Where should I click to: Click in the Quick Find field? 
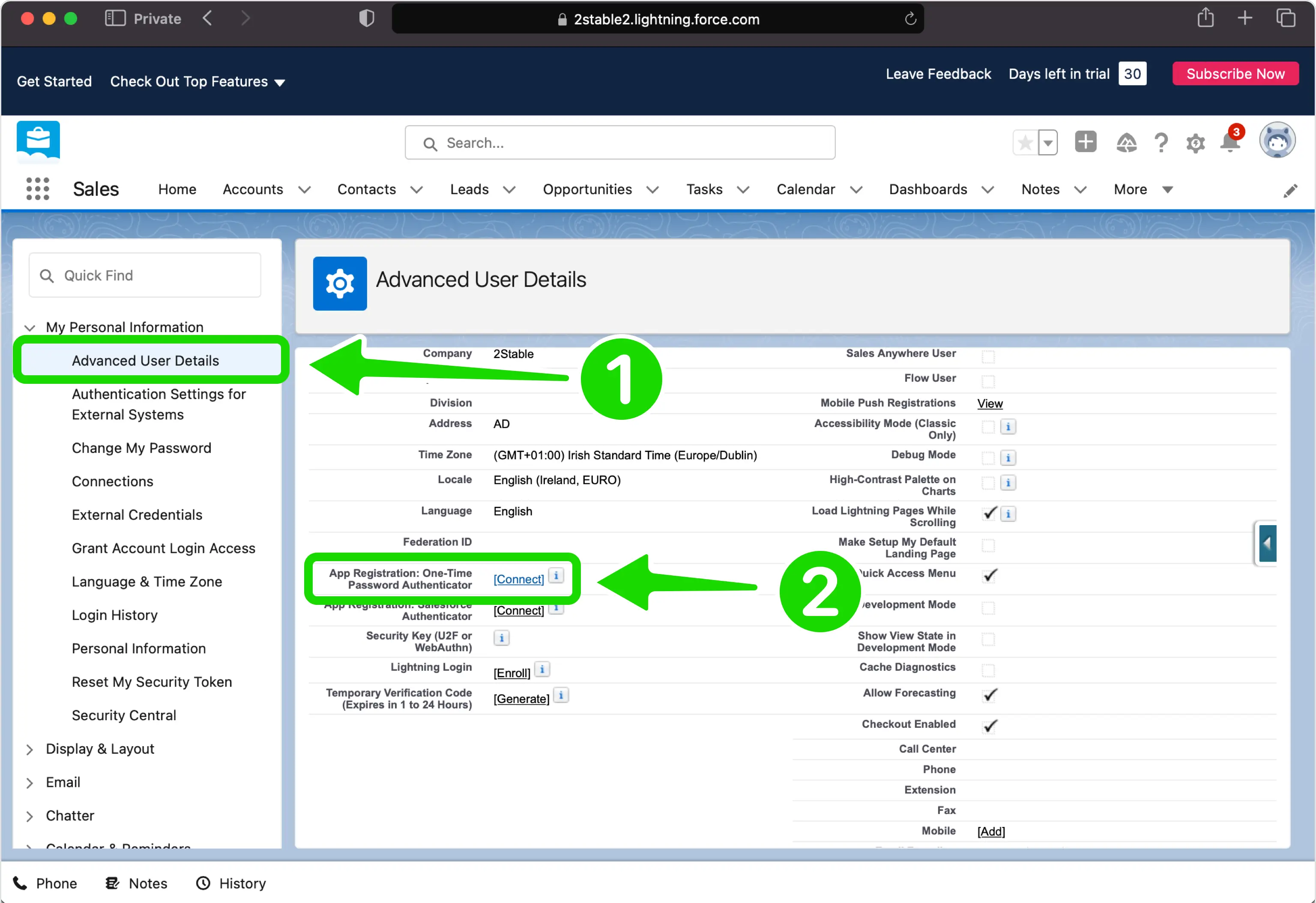tap(145, 275)
